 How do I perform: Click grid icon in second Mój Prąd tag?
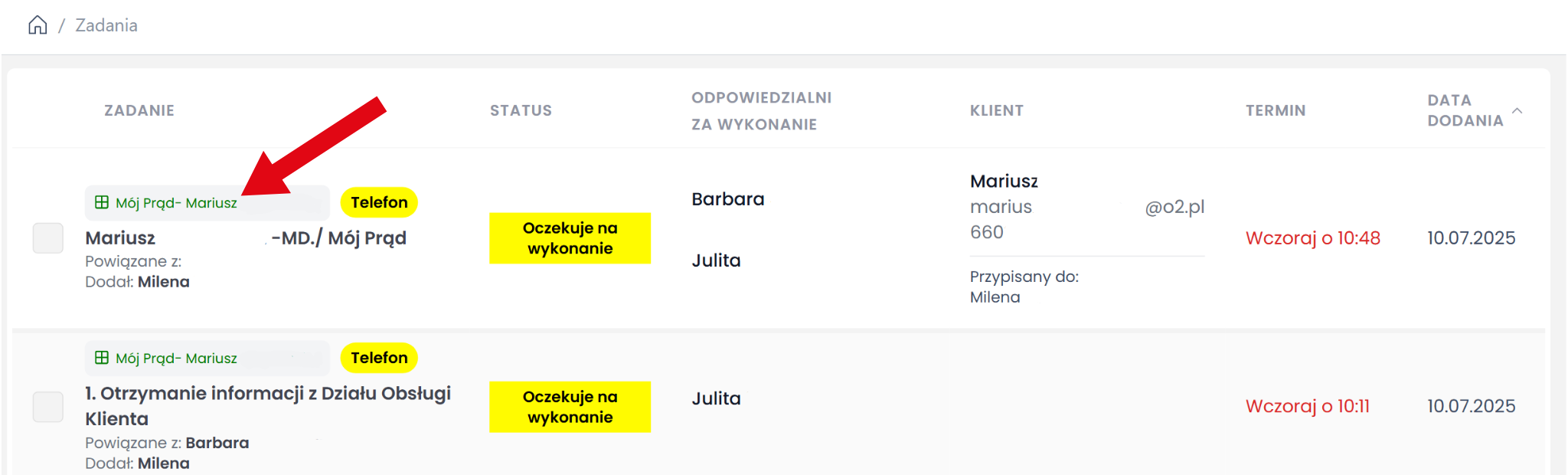[102, 358]
